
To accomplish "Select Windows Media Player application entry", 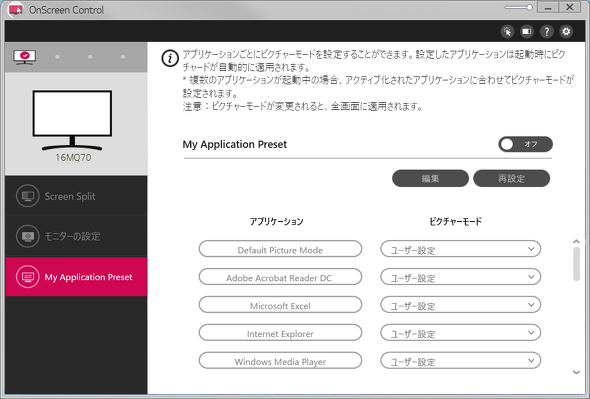I will 280,361.
